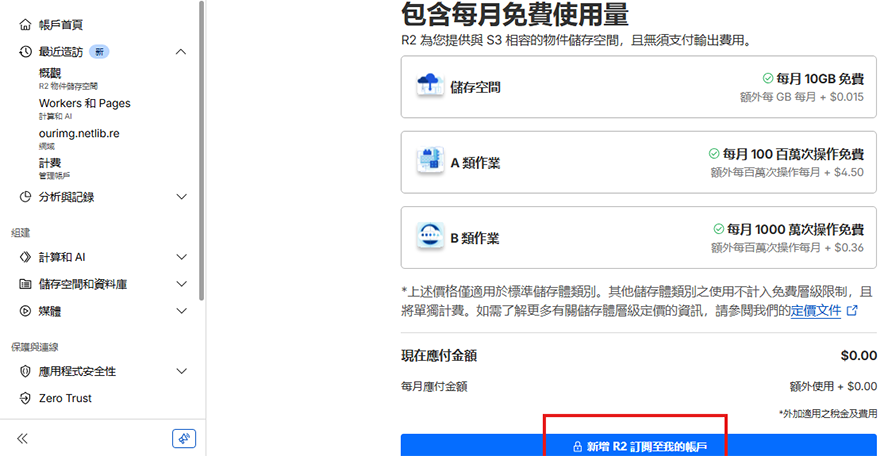The image size is (888, 456).
Task: Click the 保護與連線 section header
Action: click(35, 347)
